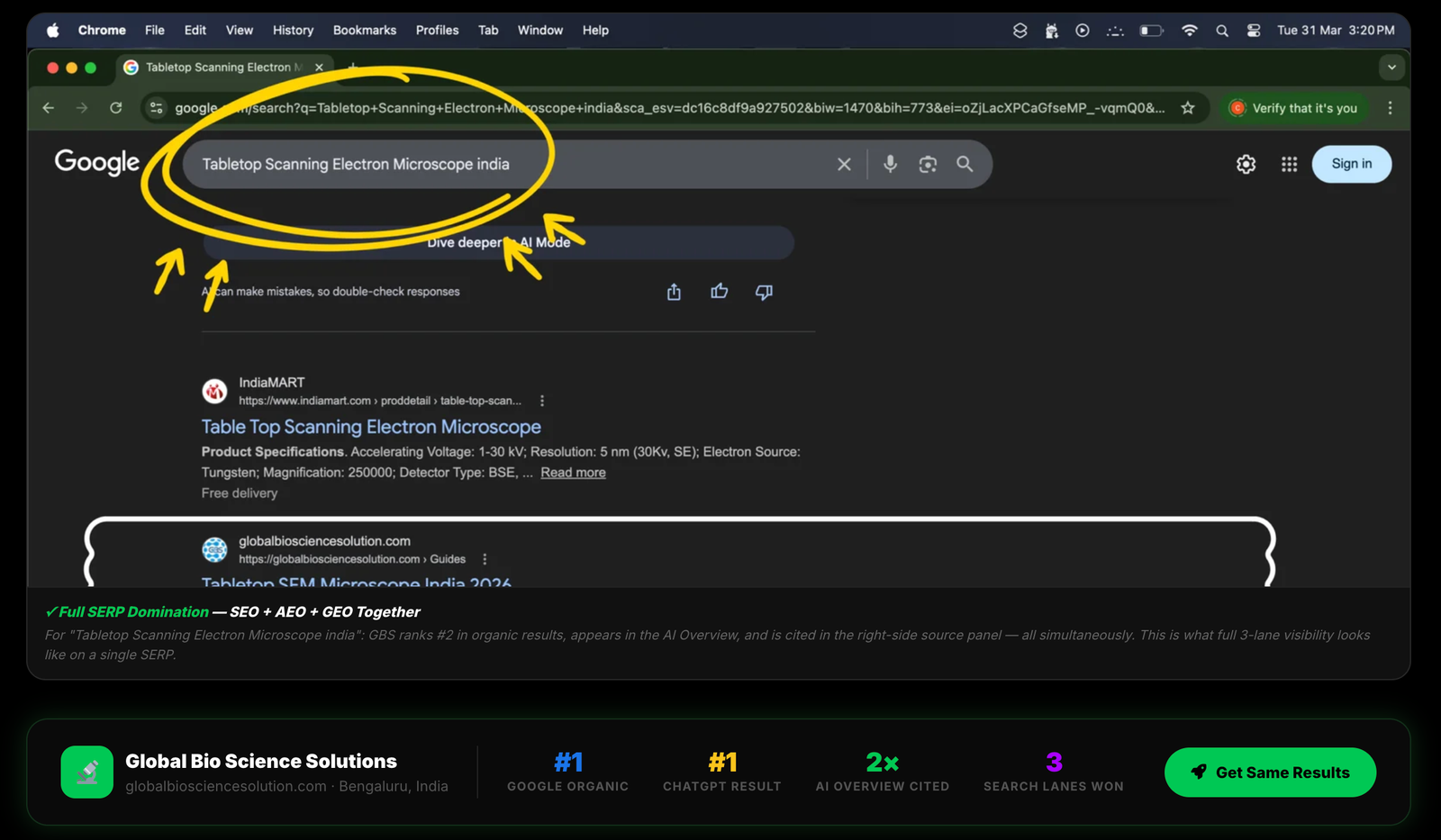Open Table Top Scanning Electron Microscope link
This screenshot has height=840, width=1441.
point(371,427)
